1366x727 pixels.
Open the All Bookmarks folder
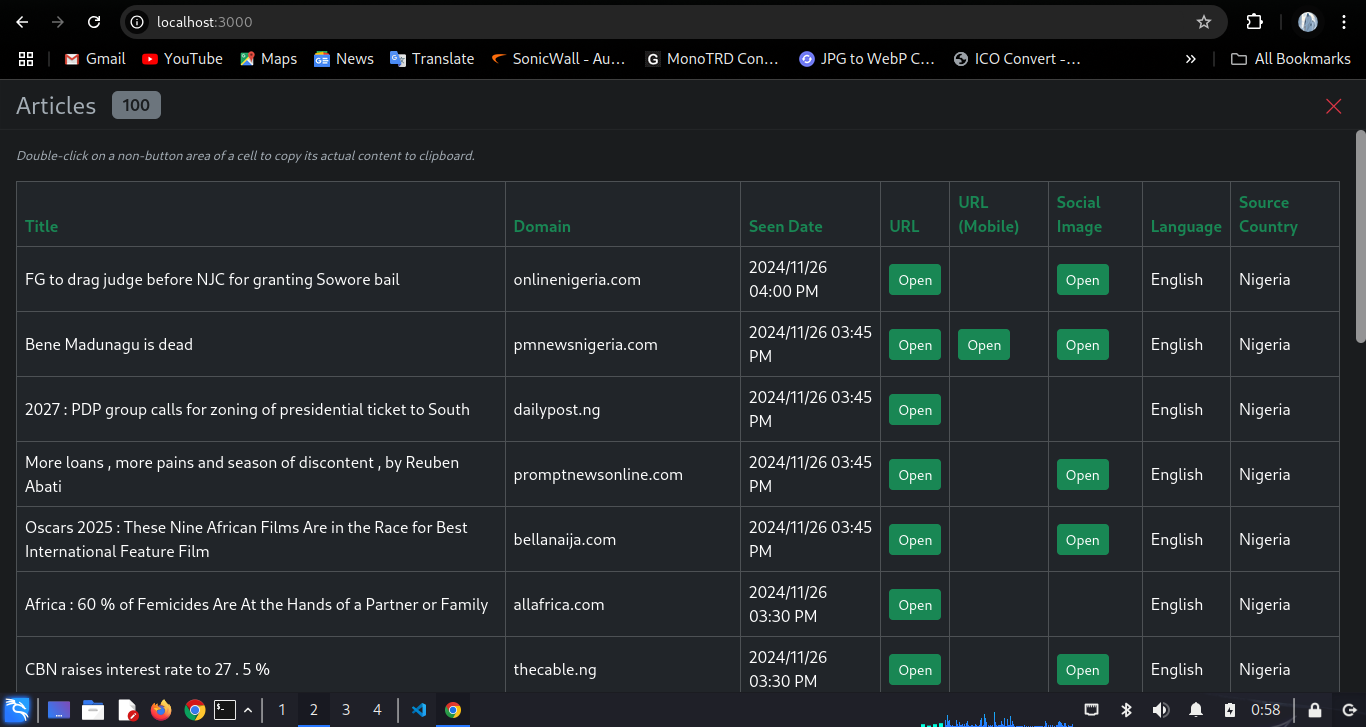(x=1290, y=59)
